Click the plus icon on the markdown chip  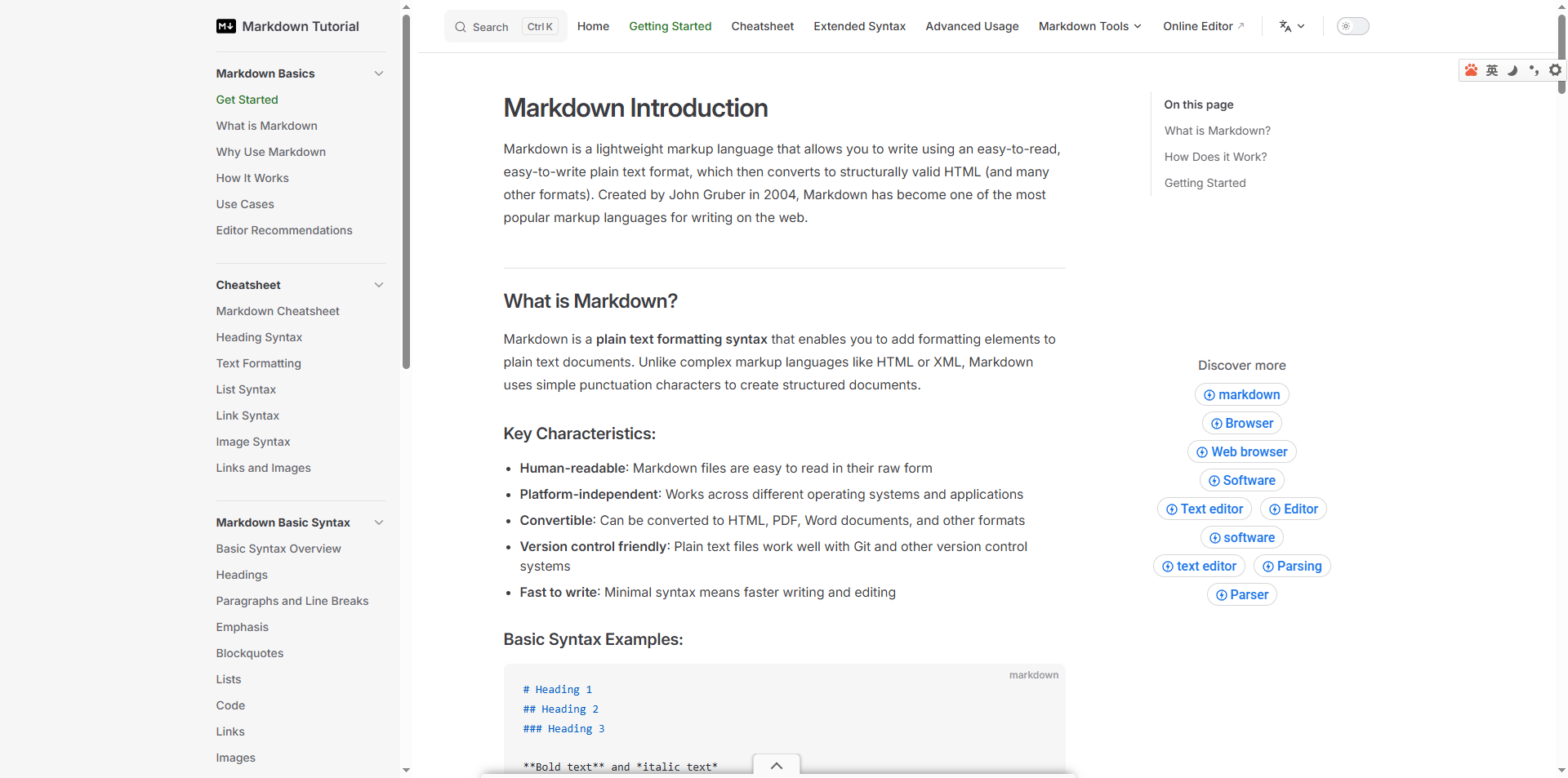(1211, 394)
